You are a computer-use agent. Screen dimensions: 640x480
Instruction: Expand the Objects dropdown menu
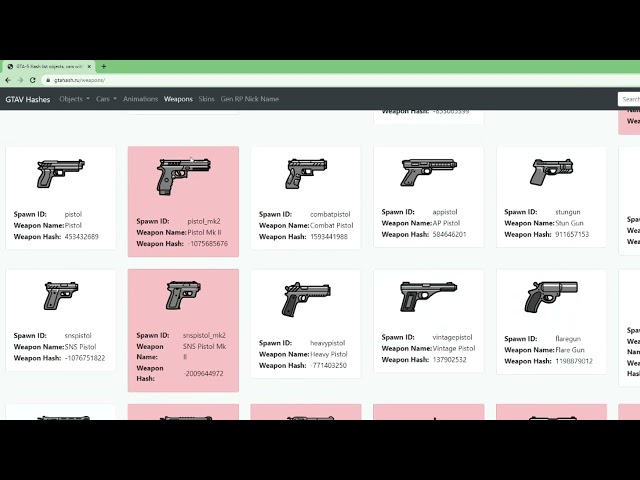pyautogui.click(x=74, y=99)
